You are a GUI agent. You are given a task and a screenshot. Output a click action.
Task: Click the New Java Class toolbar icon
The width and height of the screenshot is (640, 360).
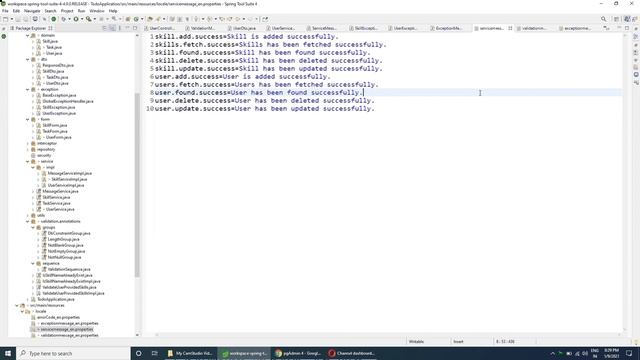coord(136,19)
